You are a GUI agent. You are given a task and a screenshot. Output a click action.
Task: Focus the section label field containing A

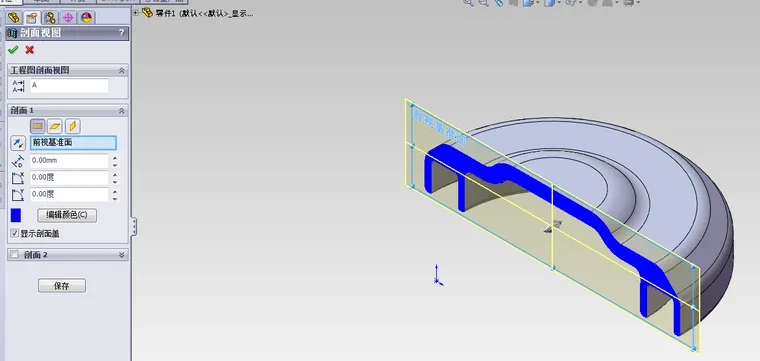coord(69,86)
